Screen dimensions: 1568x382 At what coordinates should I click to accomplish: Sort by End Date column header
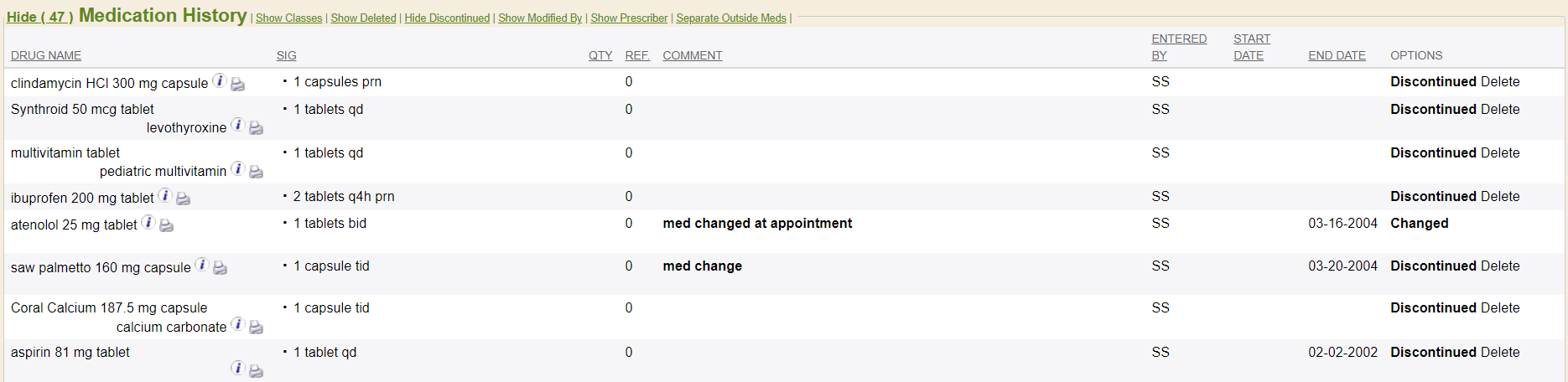tap(1337, 55)
